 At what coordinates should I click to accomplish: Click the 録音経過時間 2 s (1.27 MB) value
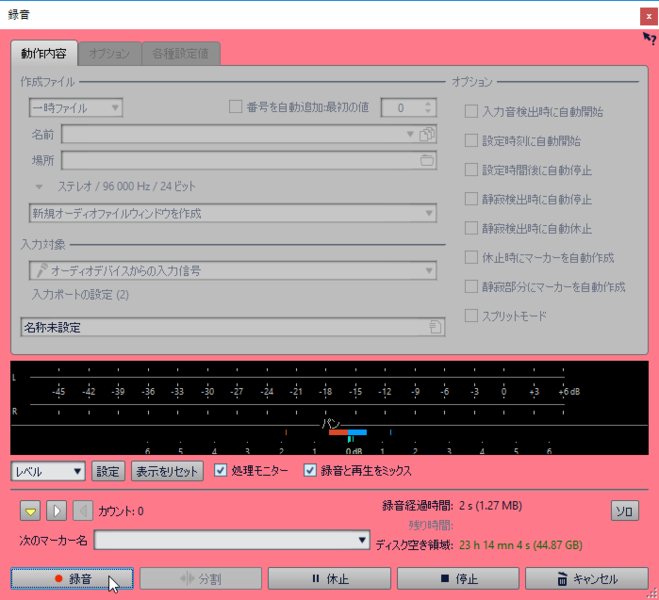[490, 505]
